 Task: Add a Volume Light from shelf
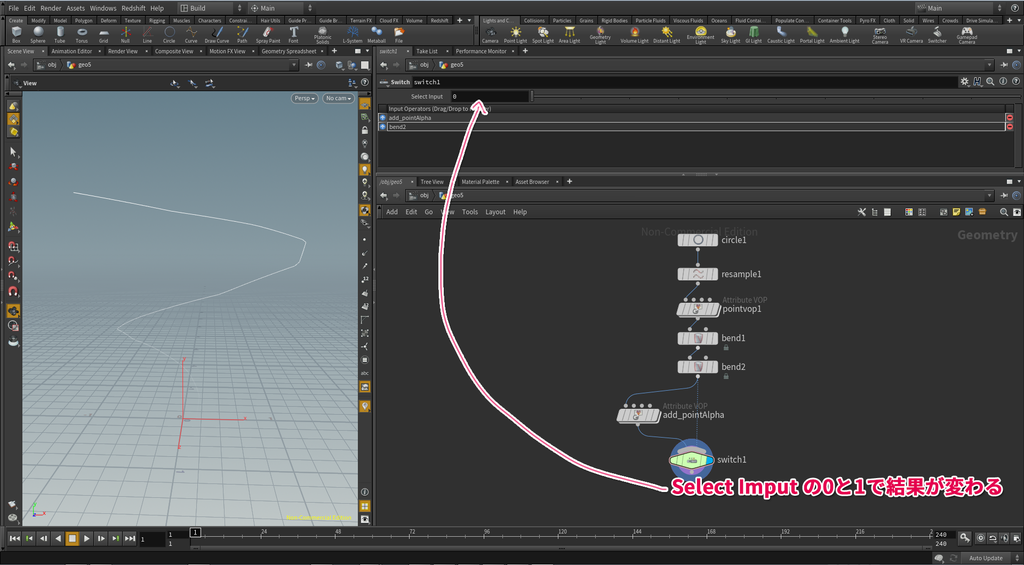coord(634,35)
